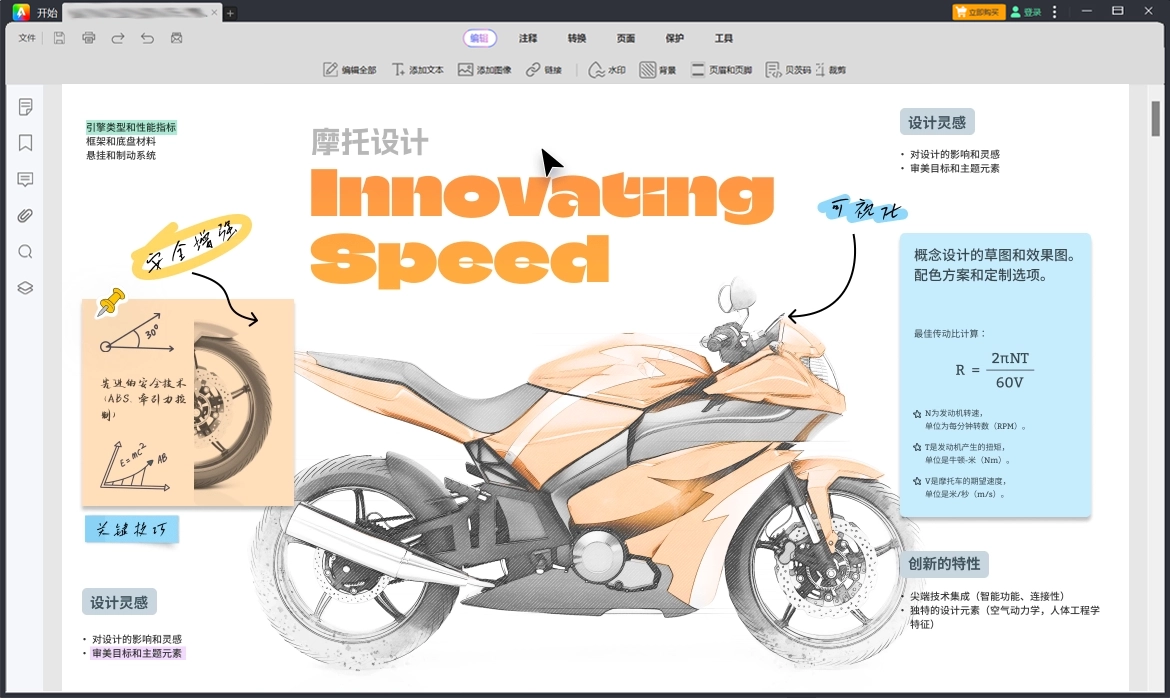1170x698 pixels.
Task: Switch to the 页面 (Page) tab
Action: pos(626,38)
